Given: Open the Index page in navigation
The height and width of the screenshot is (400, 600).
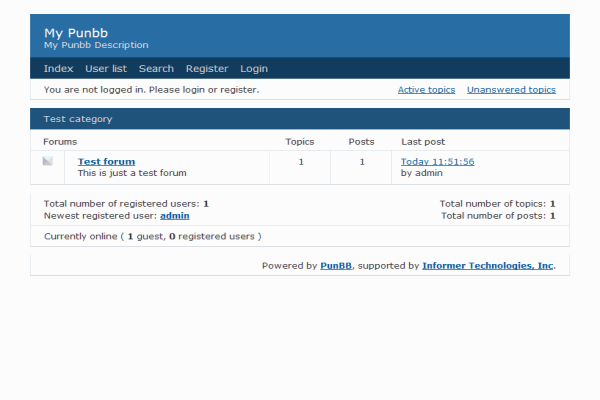Looking at the screenshot, I should (58, 69).
